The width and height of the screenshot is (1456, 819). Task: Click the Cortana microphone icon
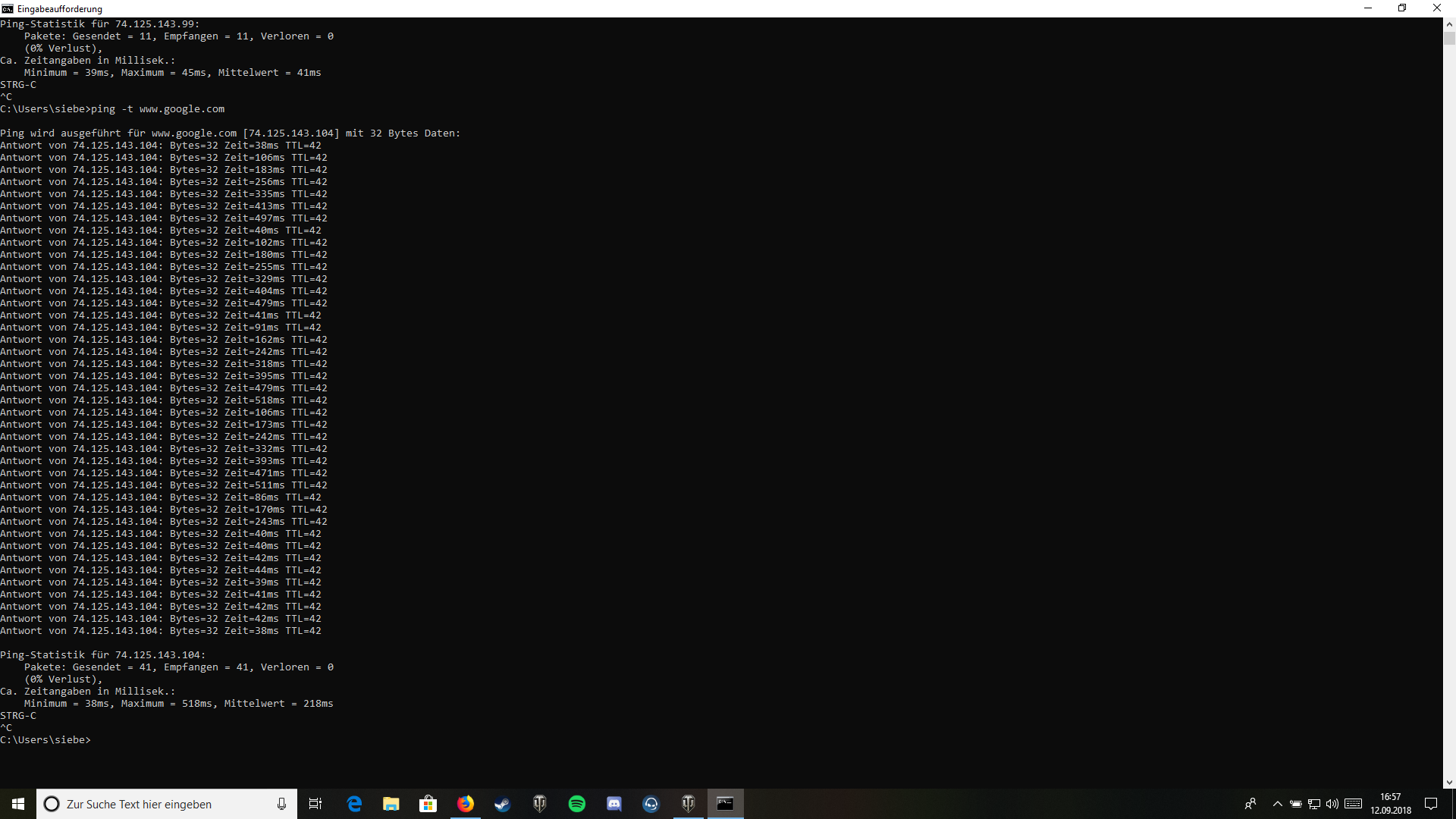coord(281,804)
